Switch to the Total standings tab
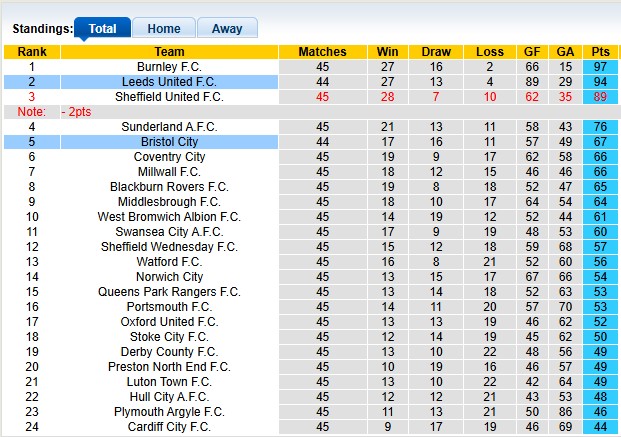 102,29
